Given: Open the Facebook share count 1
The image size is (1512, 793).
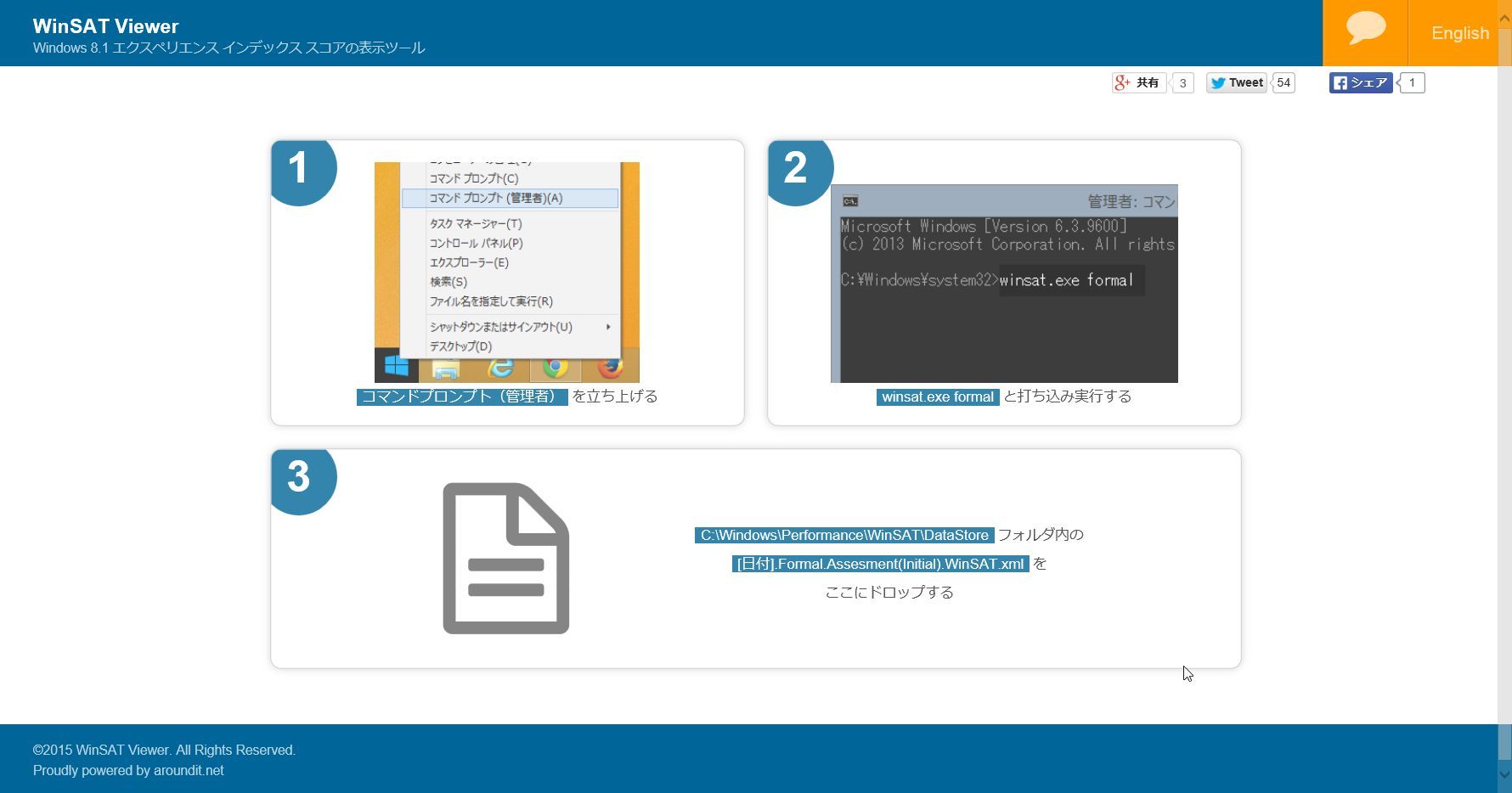Looking at the screenshot, I should click(x=1412, y=82).
